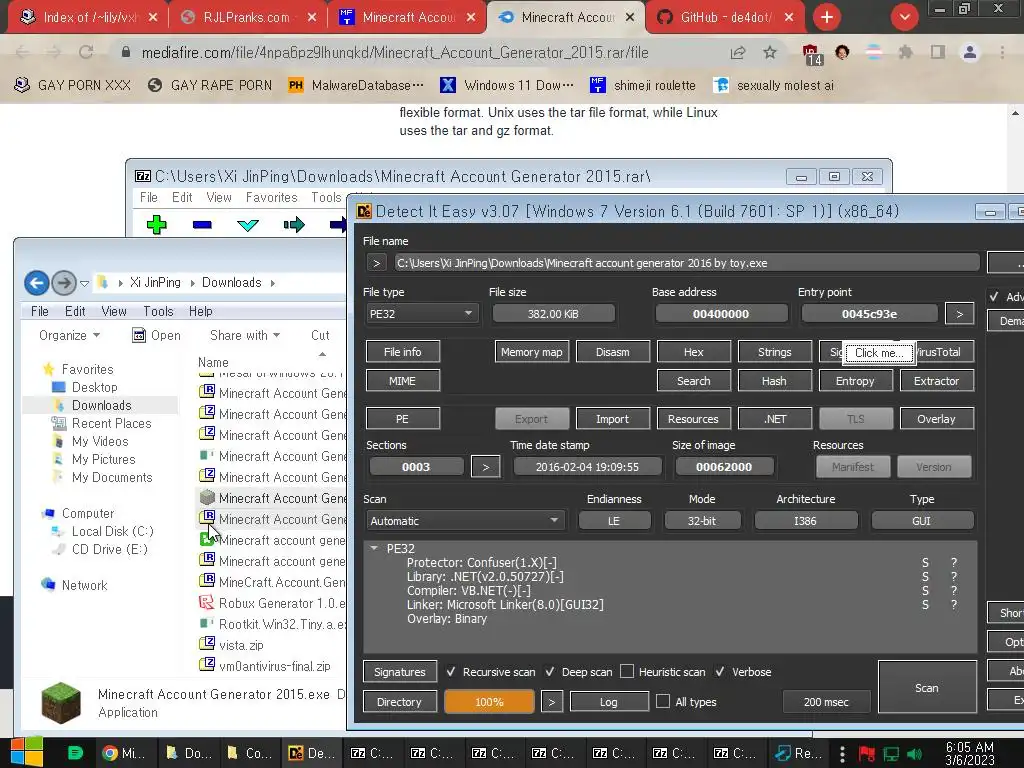Screen dimensions: 1024x768
Task: Open the Signatures button
Action: (400, 672)
